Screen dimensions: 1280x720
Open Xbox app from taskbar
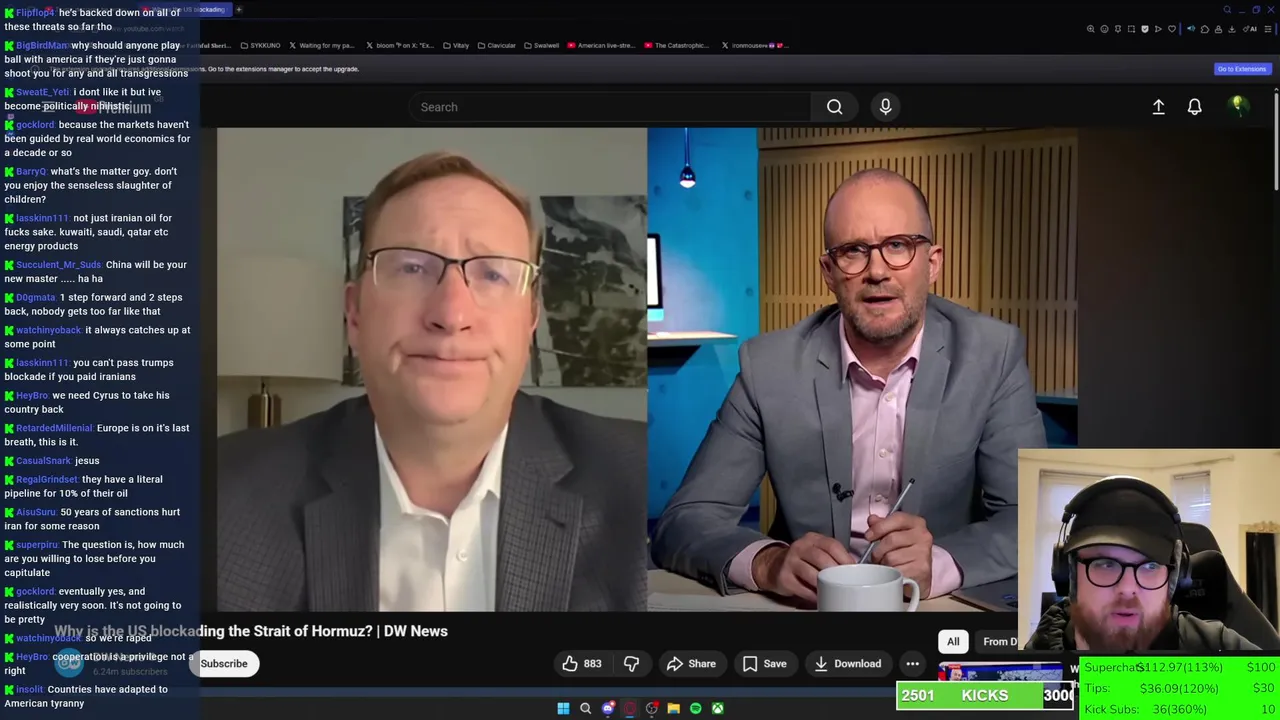click(717, 708)
